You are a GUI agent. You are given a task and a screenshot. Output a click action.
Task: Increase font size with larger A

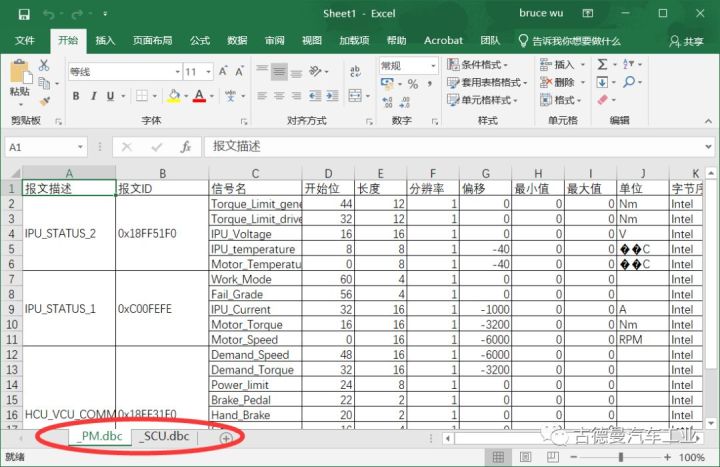[x=223, y=72]
